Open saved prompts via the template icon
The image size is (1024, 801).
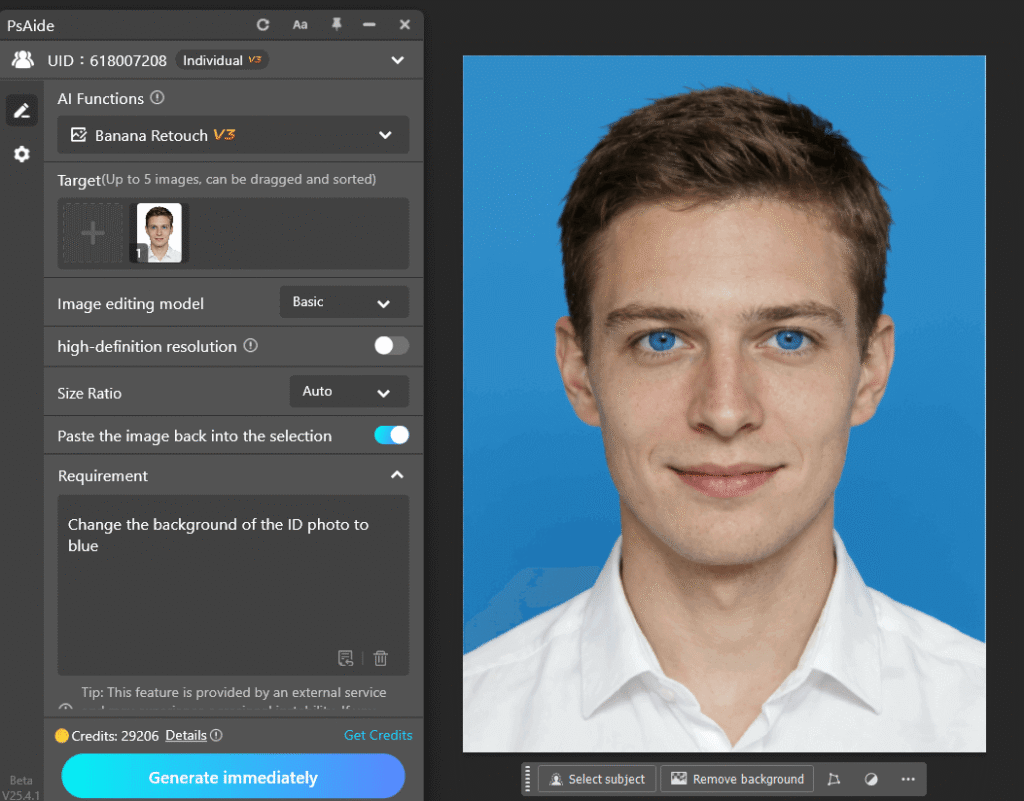coord(345,658)
